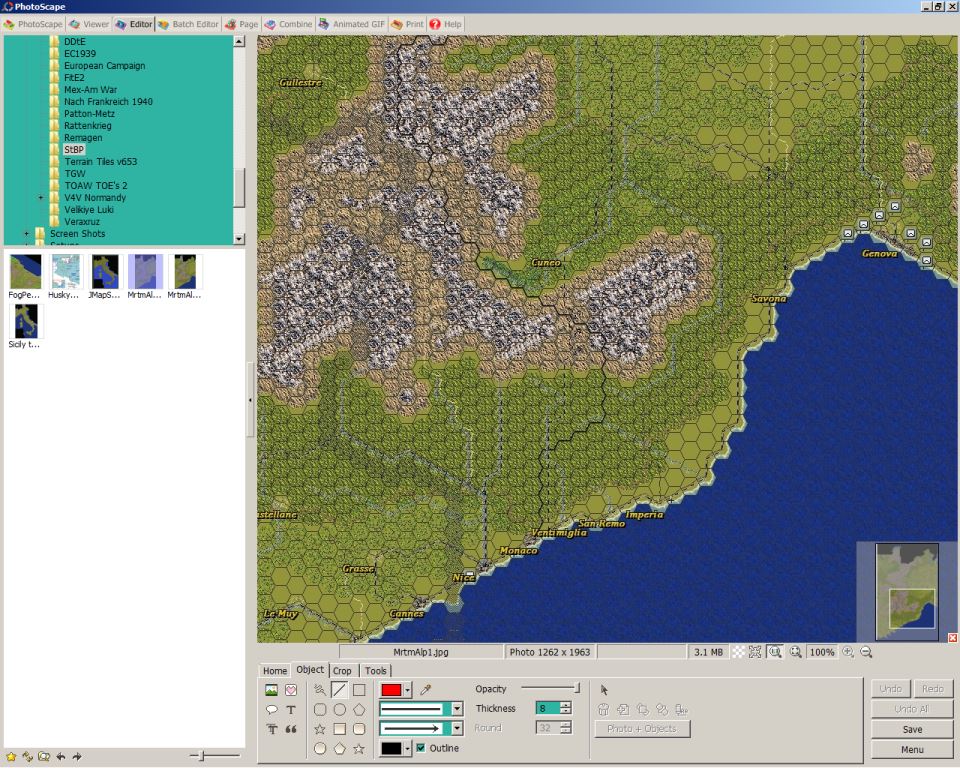Image resolution: width=960 pixels, height=768 pixels.
Task: Select the filled pentagon shape tool
Action: coord(339,748)
